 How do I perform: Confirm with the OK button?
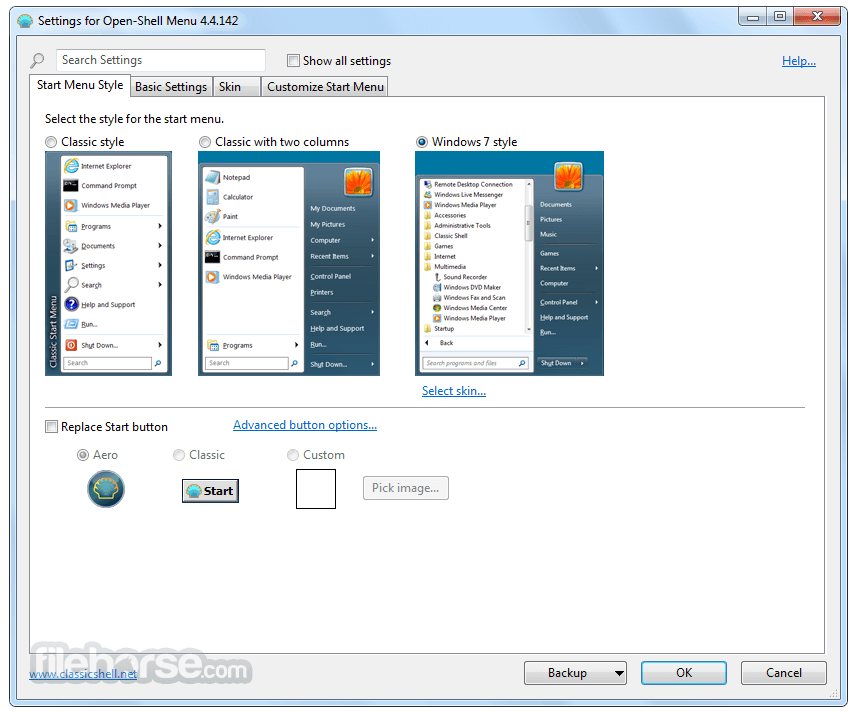[684, 673]
